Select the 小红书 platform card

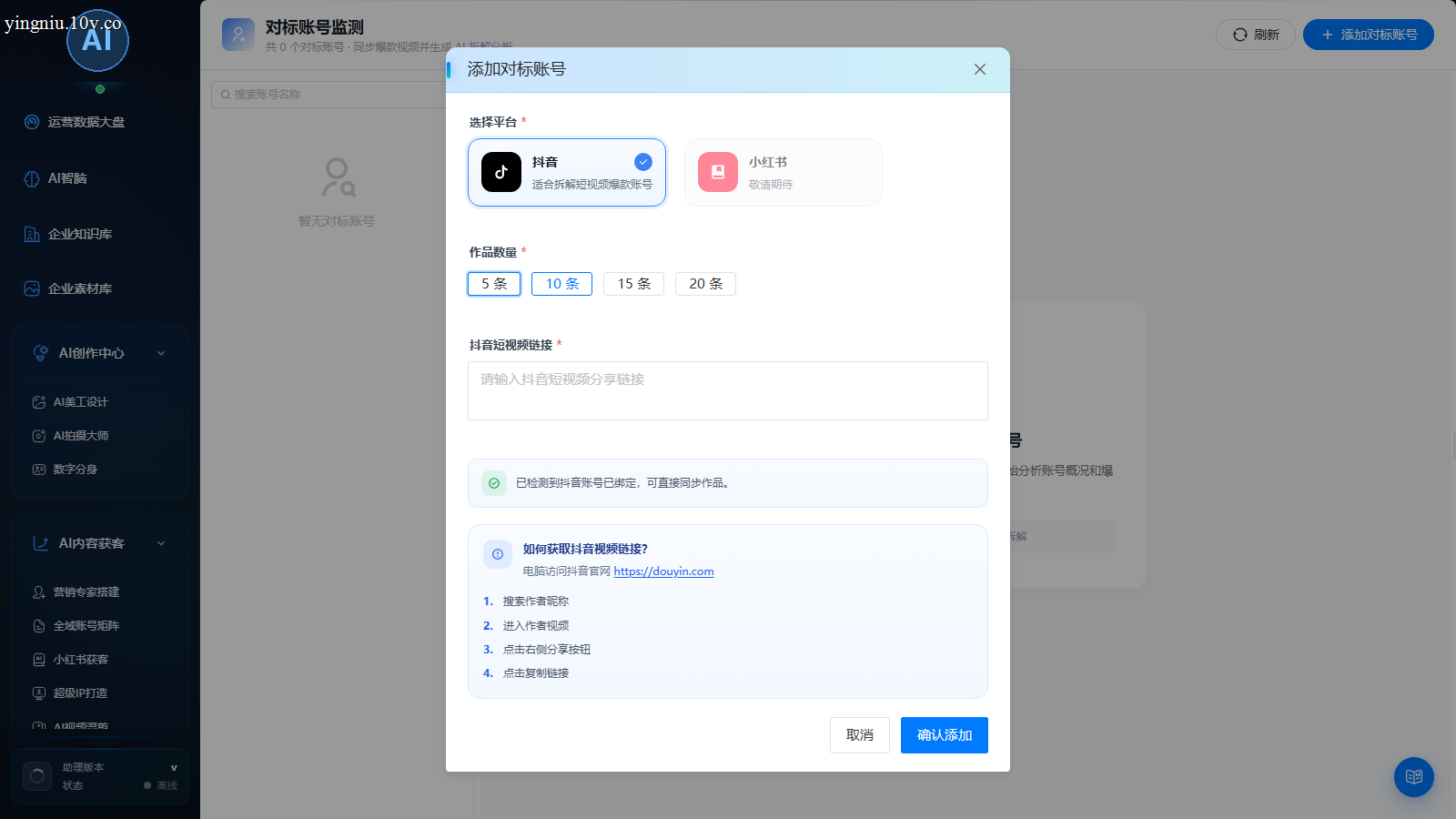784,172
